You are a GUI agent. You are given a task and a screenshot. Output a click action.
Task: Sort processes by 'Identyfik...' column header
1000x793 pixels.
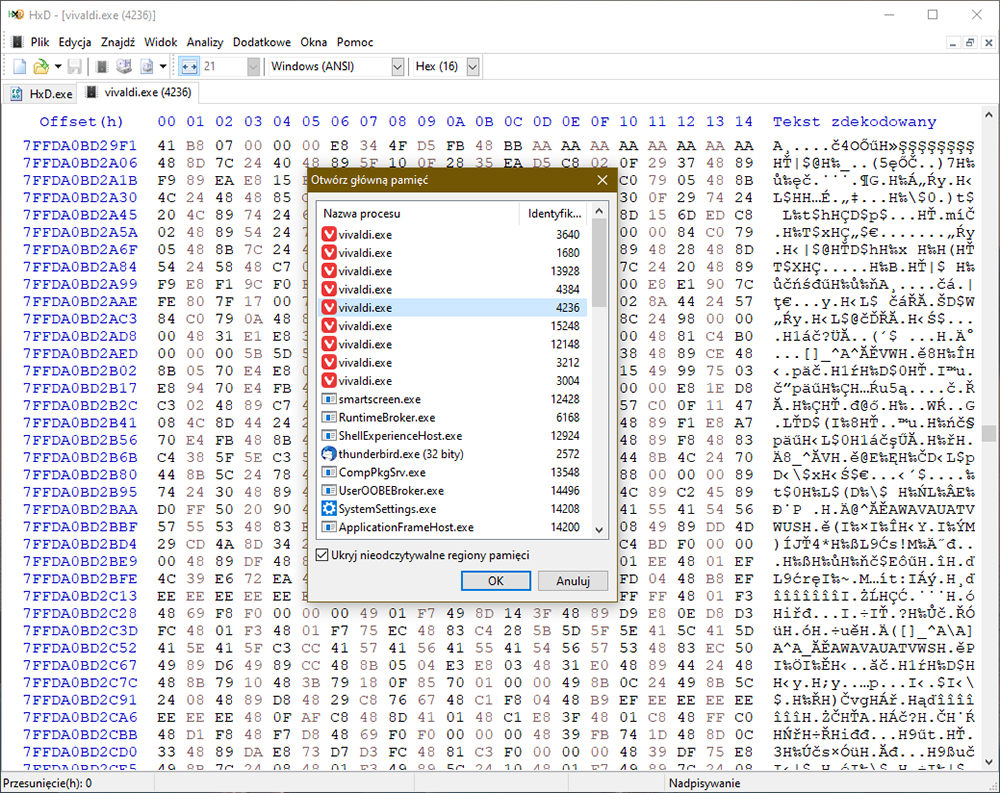(x=555, y=213)
